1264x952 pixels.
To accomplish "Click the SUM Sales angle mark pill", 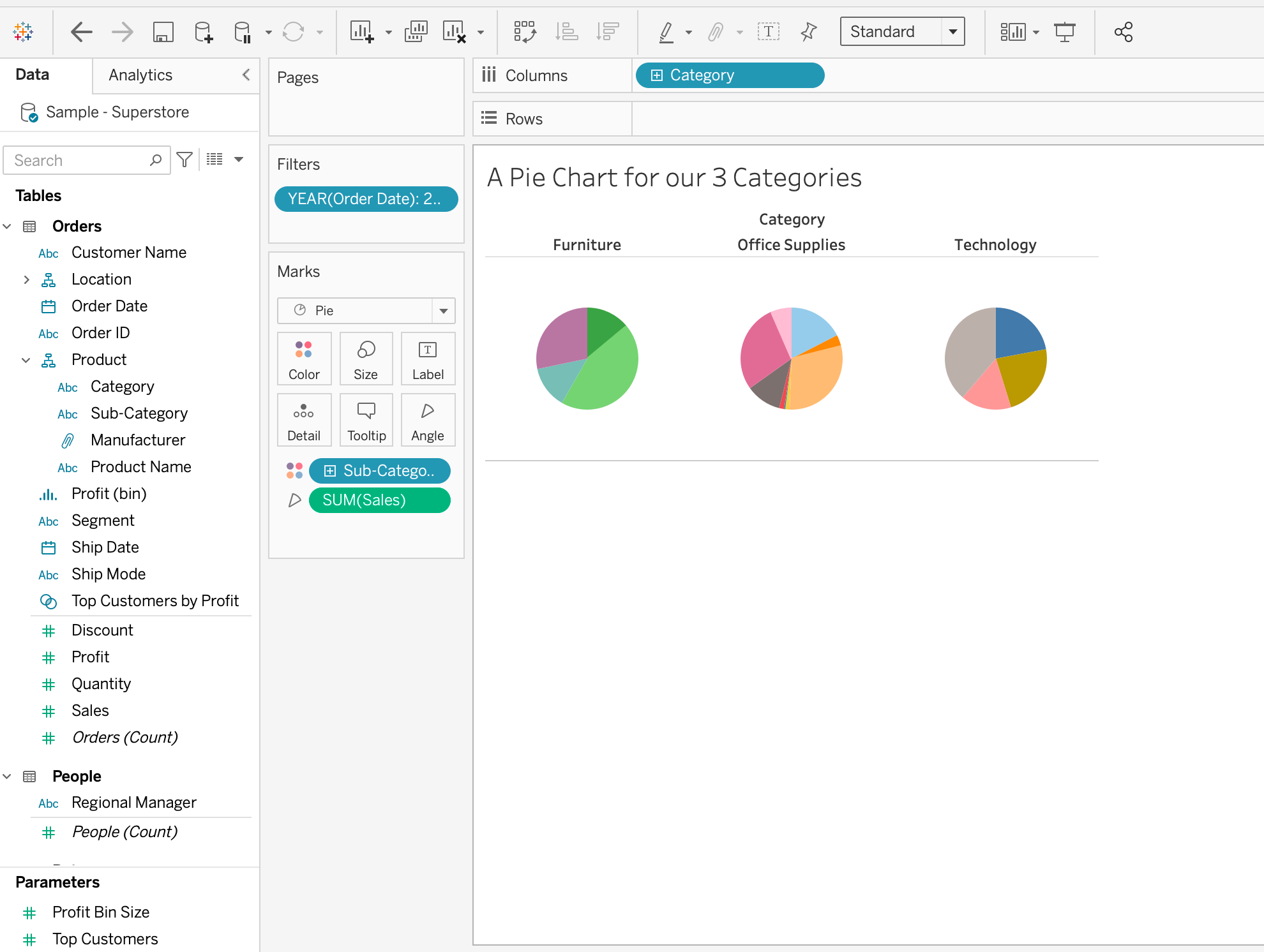I will 380,499.
